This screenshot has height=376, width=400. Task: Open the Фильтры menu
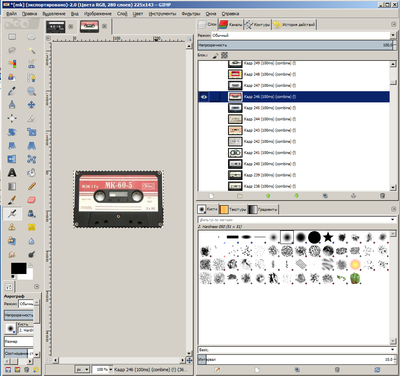coord(191,14)
